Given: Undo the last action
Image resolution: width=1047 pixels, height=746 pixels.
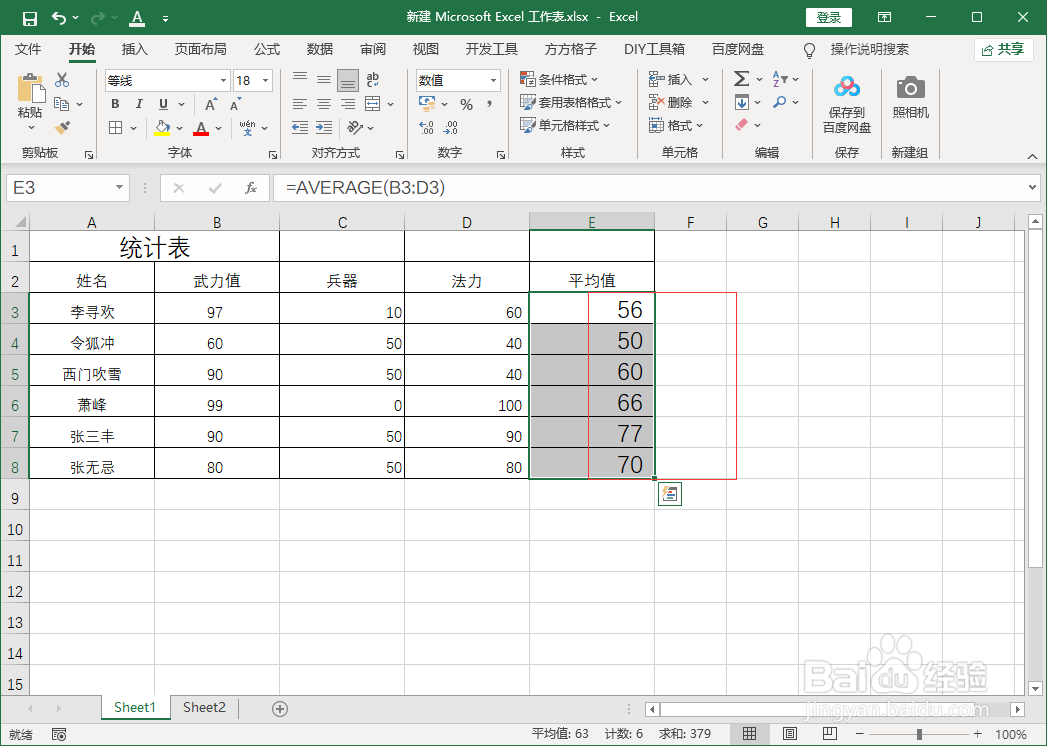Looking at the screenshot, I should [59, 18].
